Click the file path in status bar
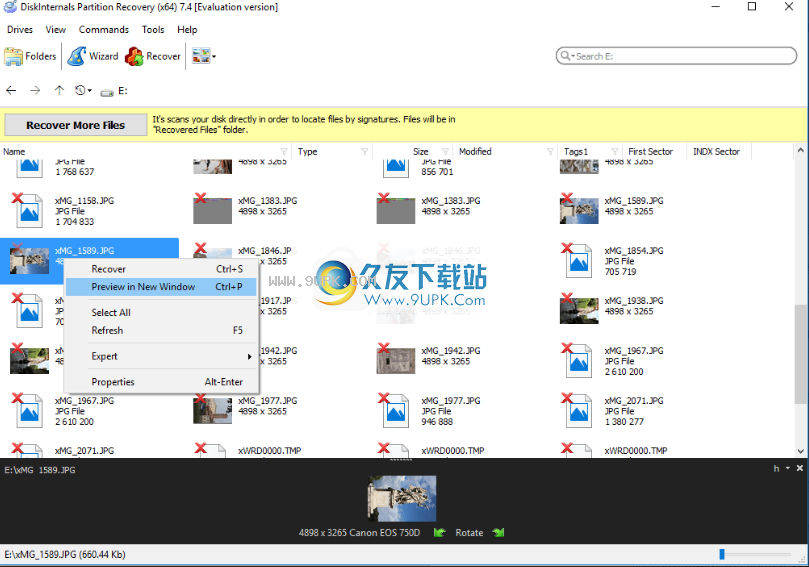The width and height of the screenshot is (809, 567). (x=65, y=555)
